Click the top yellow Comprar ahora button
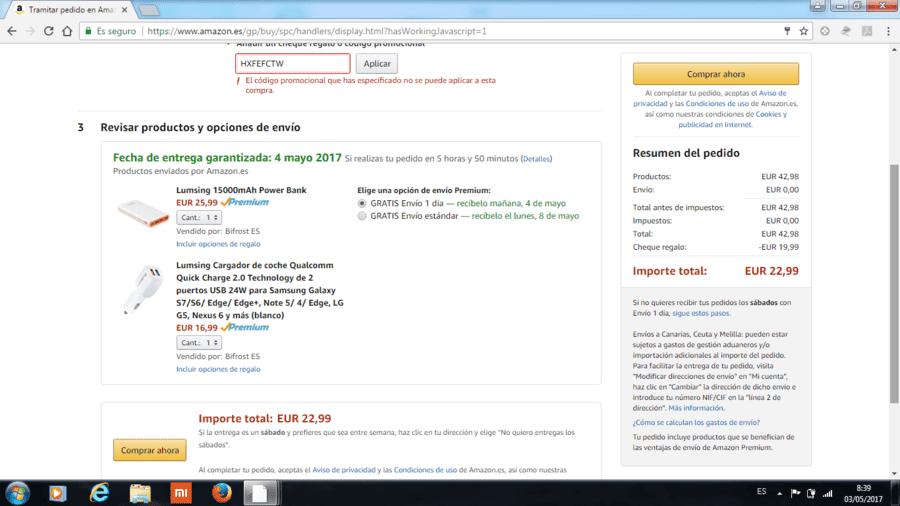The width and height of the screenshot is (900, 506). point(716,74)
